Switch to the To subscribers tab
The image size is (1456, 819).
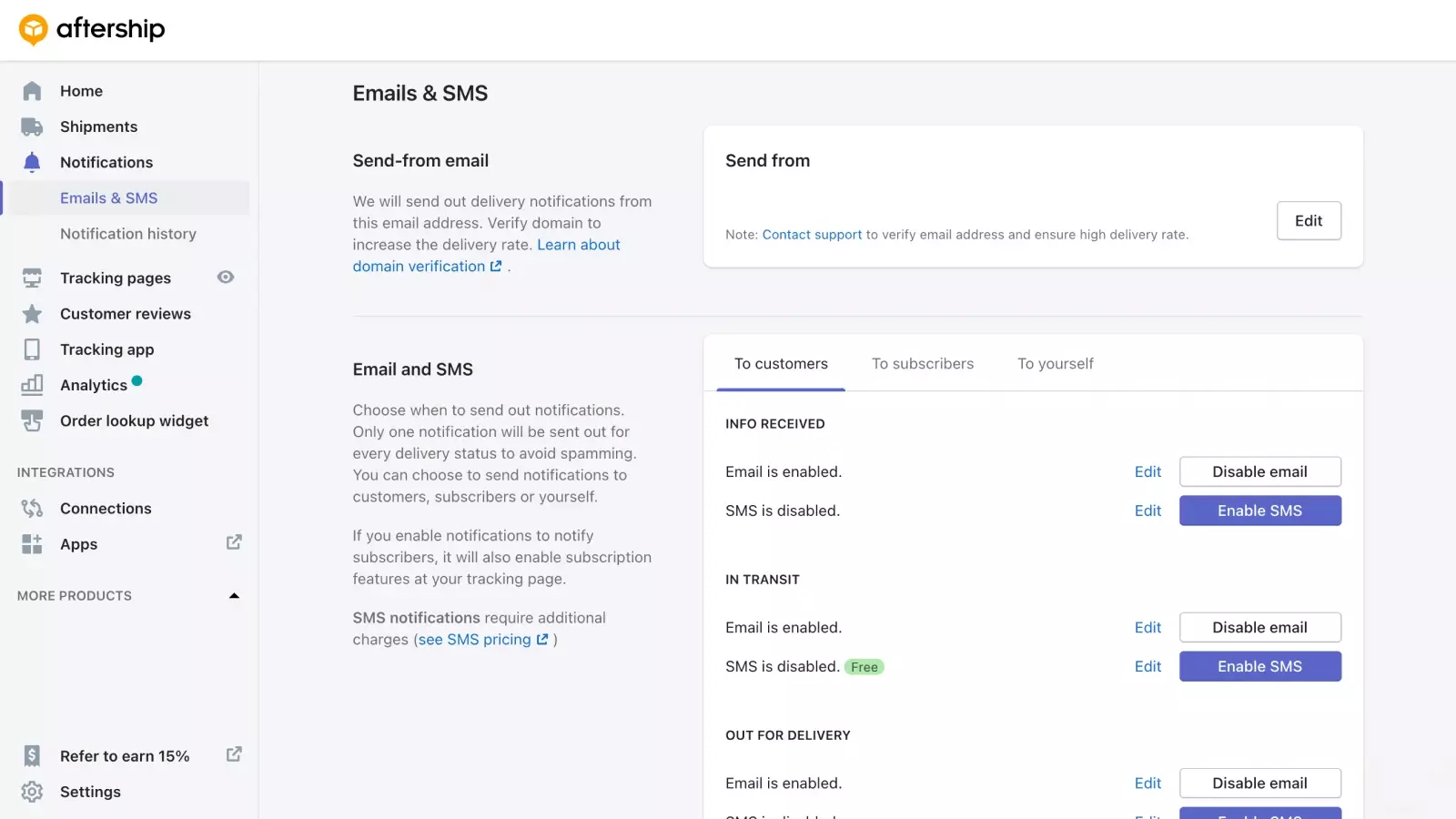pos(922,364)
